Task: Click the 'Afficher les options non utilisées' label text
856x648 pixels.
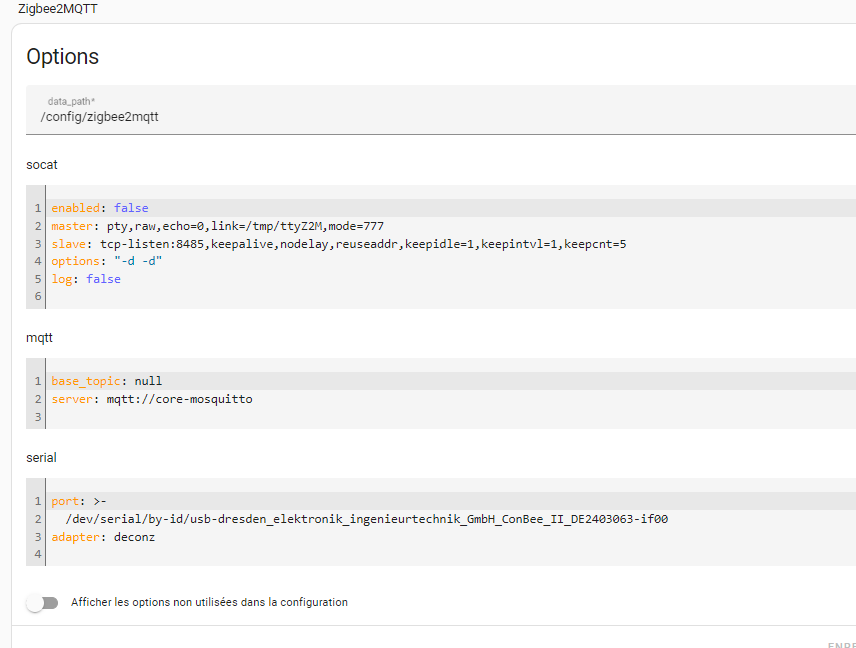Action: click(x=209, y=602)
